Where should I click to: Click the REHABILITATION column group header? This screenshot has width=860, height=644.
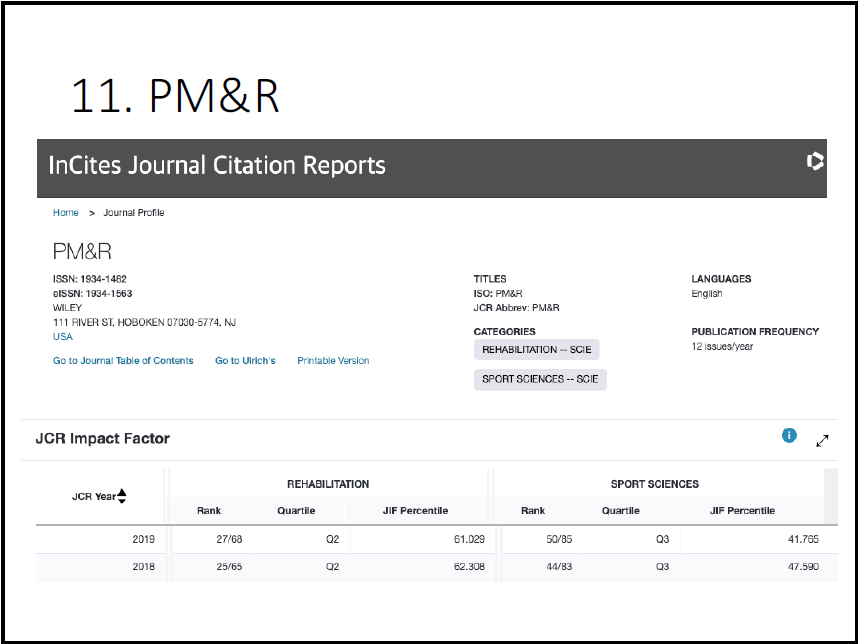(328, 484)
